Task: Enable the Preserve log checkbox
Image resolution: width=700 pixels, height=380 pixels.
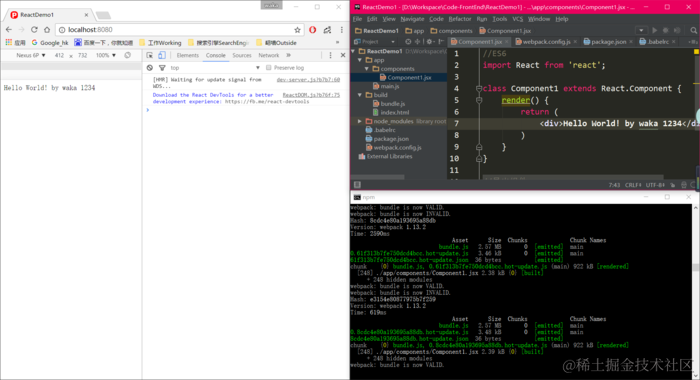Action: click(x=268, y=68)
